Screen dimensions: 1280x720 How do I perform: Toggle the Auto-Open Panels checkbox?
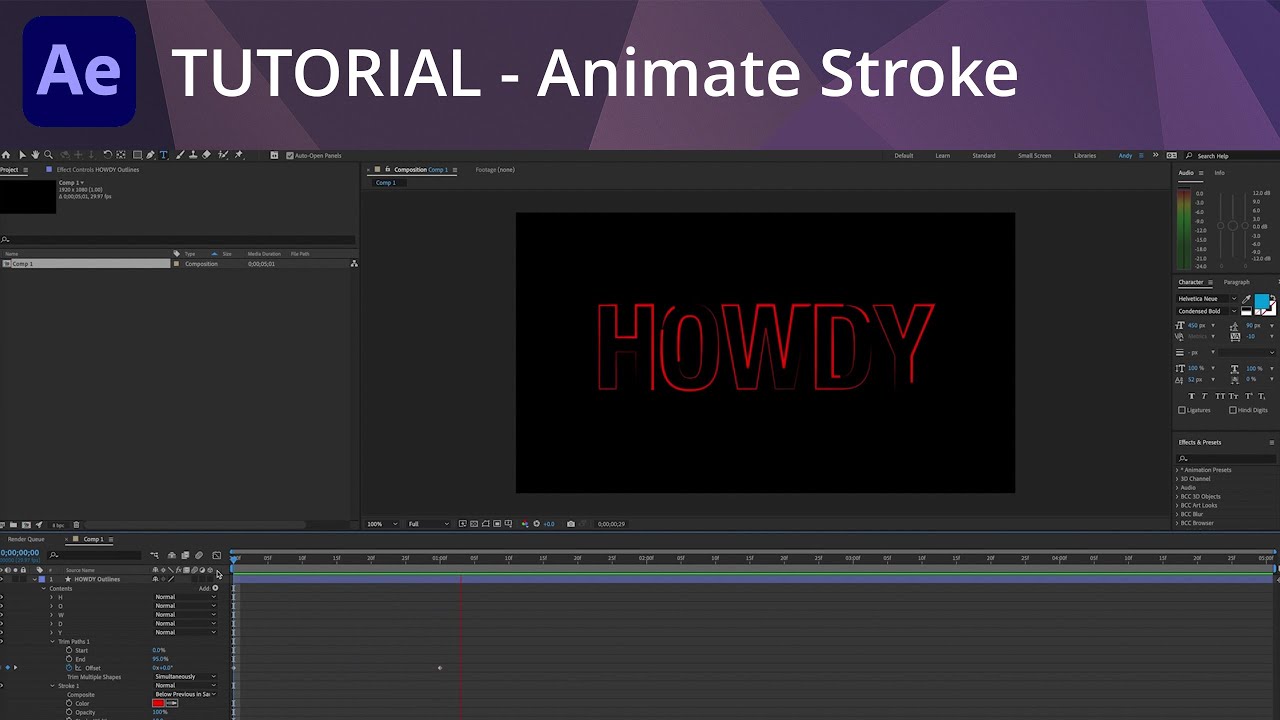[290, 155]
